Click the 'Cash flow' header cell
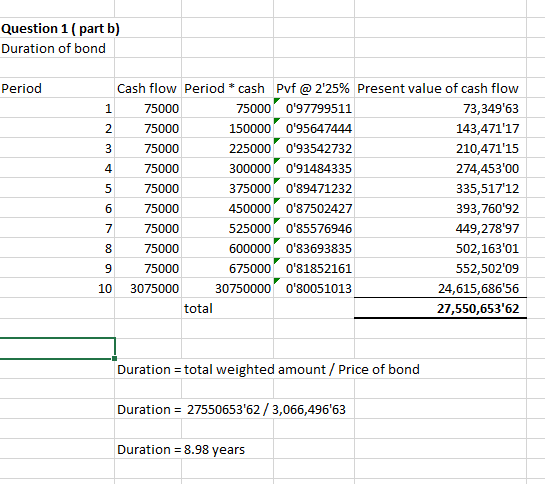 point(148,88)
